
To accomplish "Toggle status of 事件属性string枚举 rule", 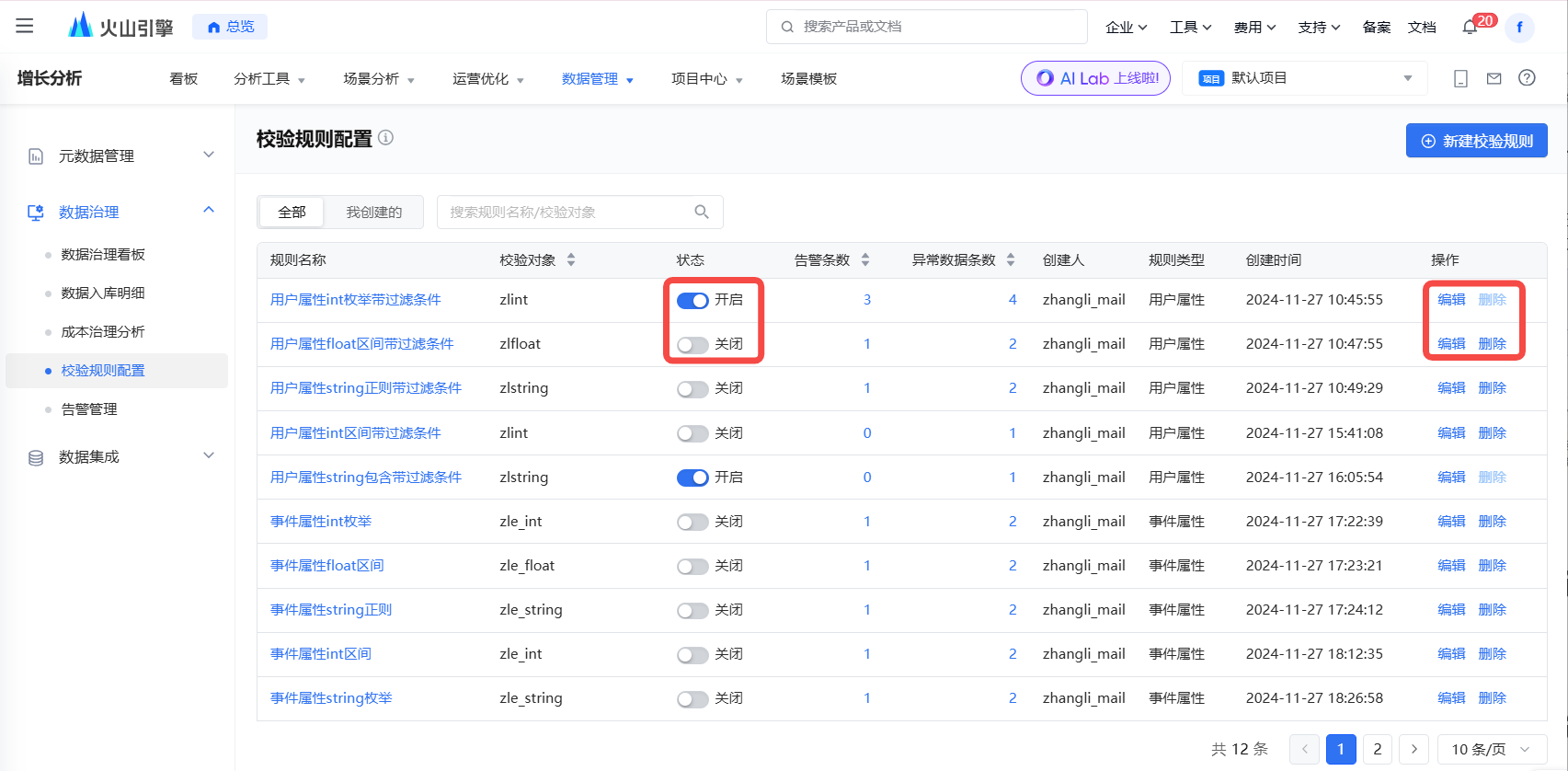I will pos(692,699).
